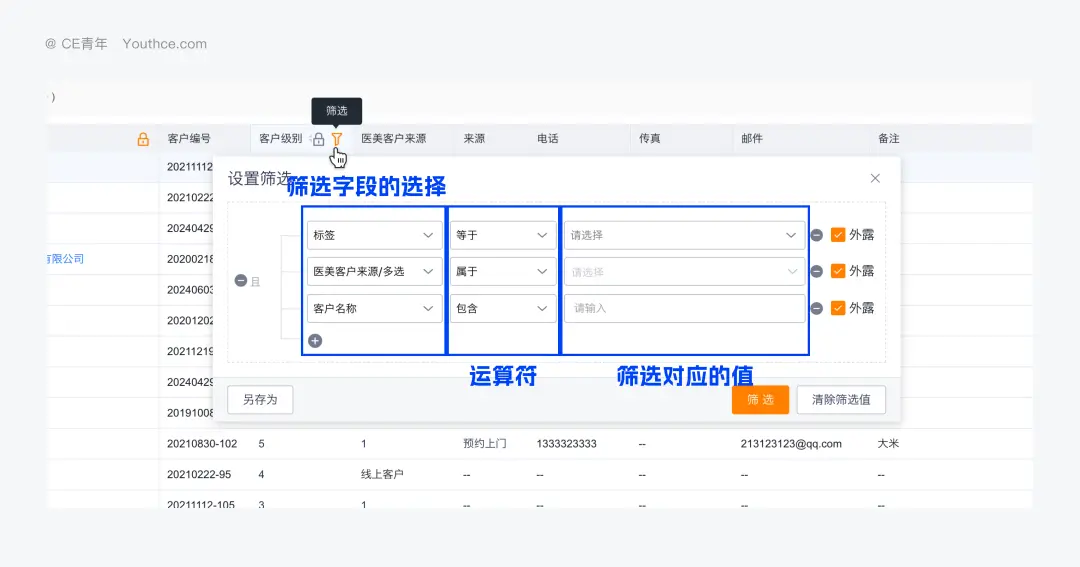1080x567 pixels.
Task: Open the 标签 field dropdown
Action: pos(374,235)
